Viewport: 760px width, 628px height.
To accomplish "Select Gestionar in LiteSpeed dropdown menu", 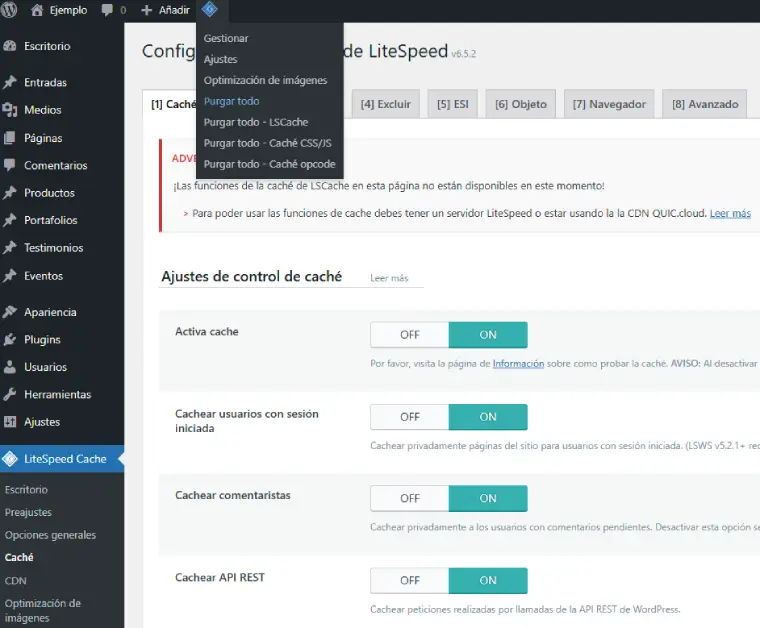I will [226, 38].
